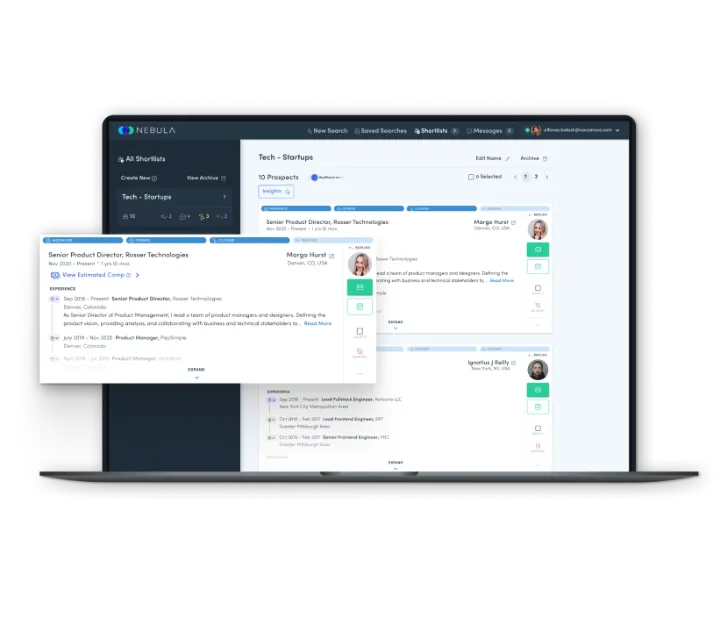The image size is (720, 620).
Task: Click the Archive icon in the header
Action: (545, 158)
